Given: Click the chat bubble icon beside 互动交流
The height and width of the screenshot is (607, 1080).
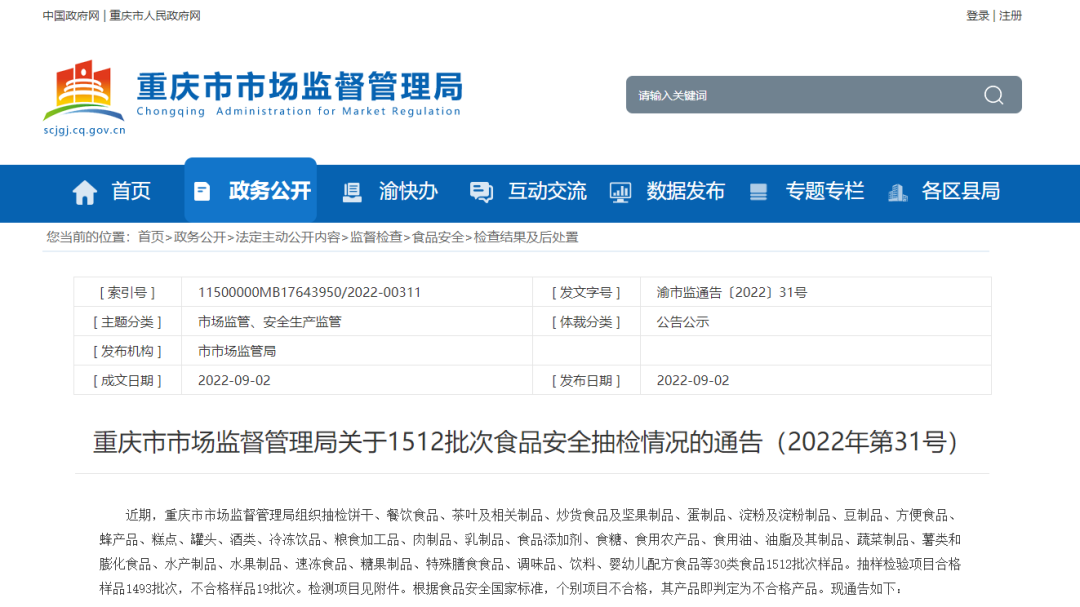Looking at the screenshot, I should pyautogui.click(x=481, y=192).
